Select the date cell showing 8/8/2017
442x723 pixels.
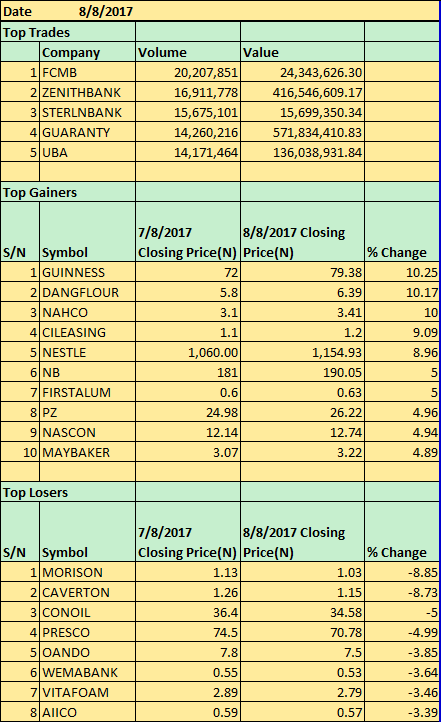[106, 11]
